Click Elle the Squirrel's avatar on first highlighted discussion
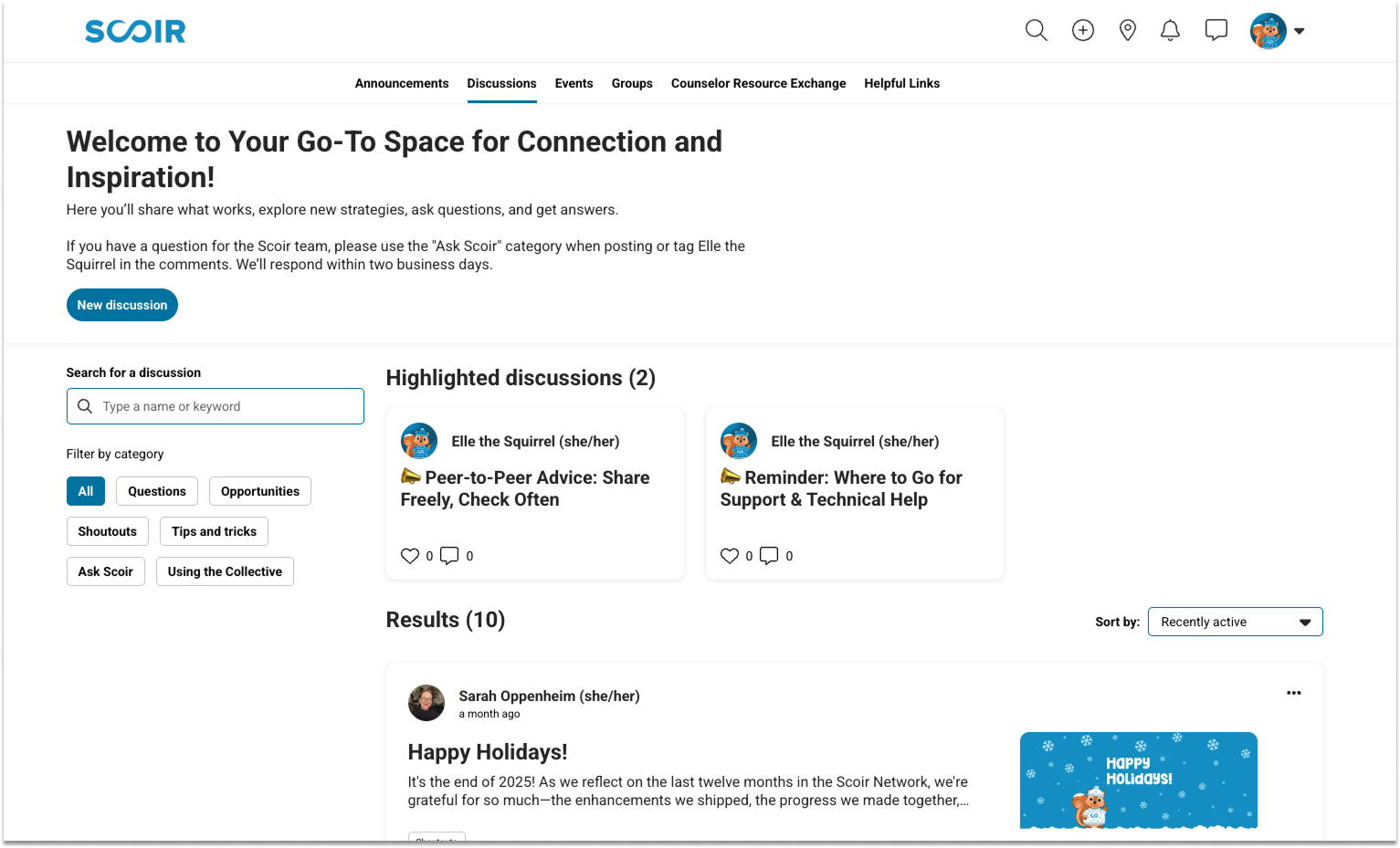The width and height of the screenshot is (1400, 848). [x=418, y=440]
